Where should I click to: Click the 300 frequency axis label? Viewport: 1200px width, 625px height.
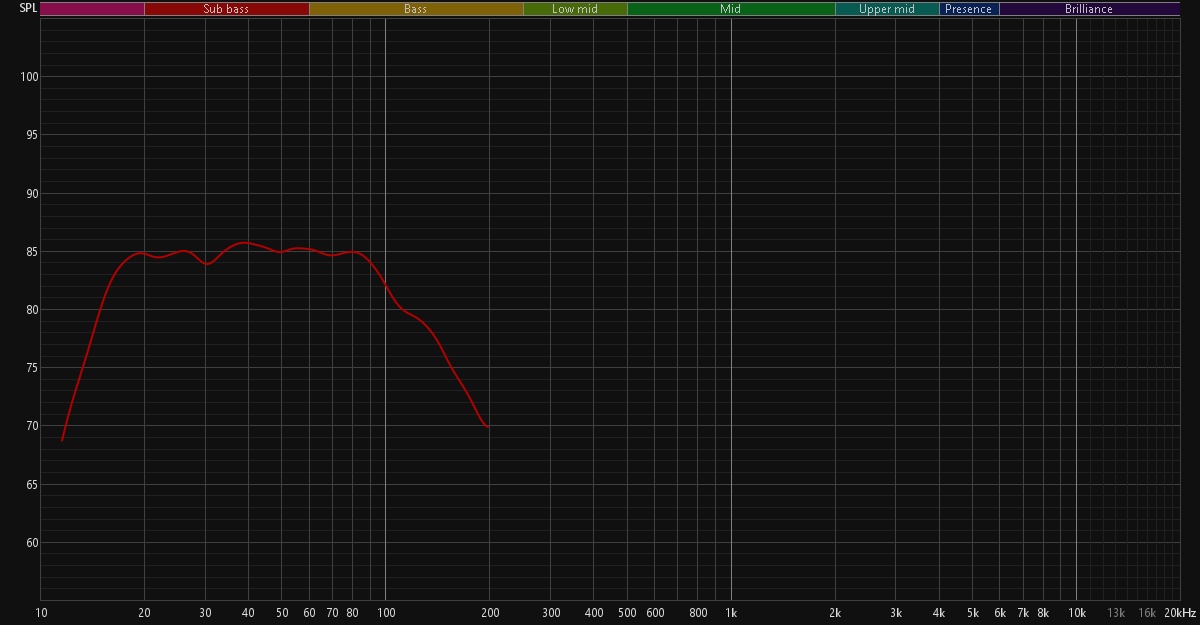point(551,612)
